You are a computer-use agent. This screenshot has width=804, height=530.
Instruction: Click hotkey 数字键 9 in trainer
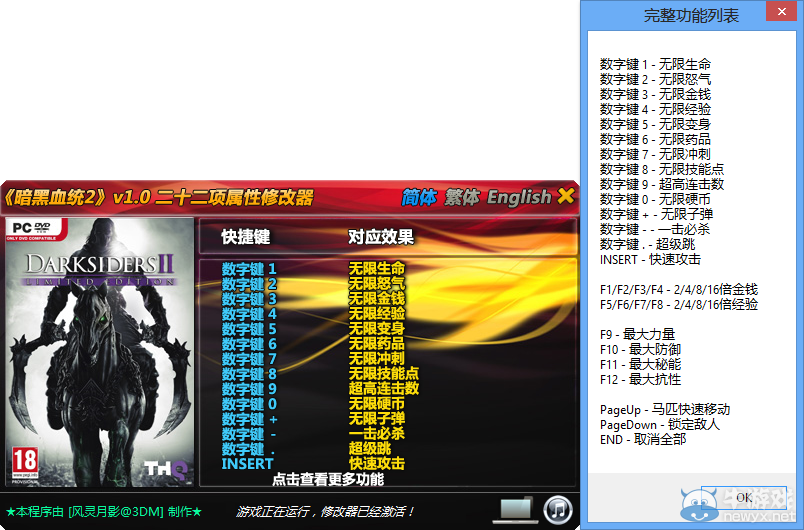pos(249,388)
